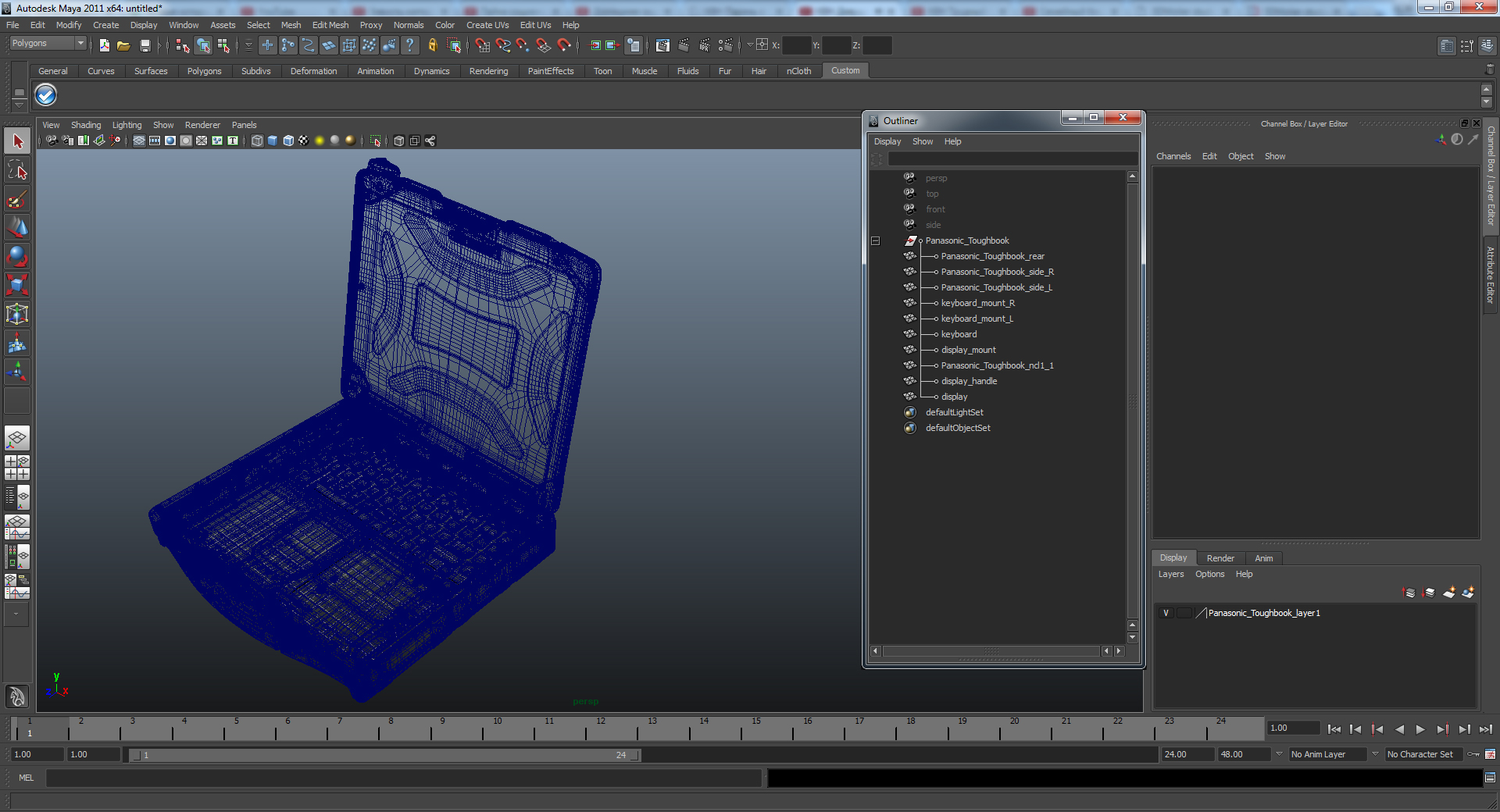Viewport: 1500px width, 812px height.
Task: Open Render Settings icon
Action: [x=726, y=45]
